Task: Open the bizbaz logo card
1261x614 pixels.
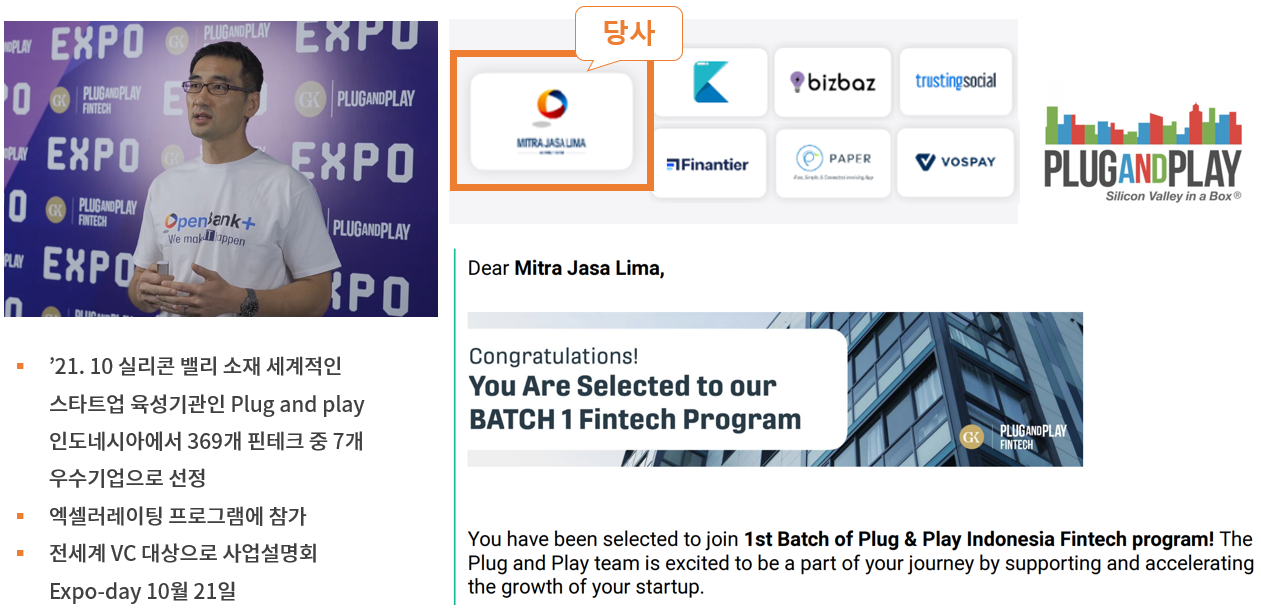Action: 832,82
